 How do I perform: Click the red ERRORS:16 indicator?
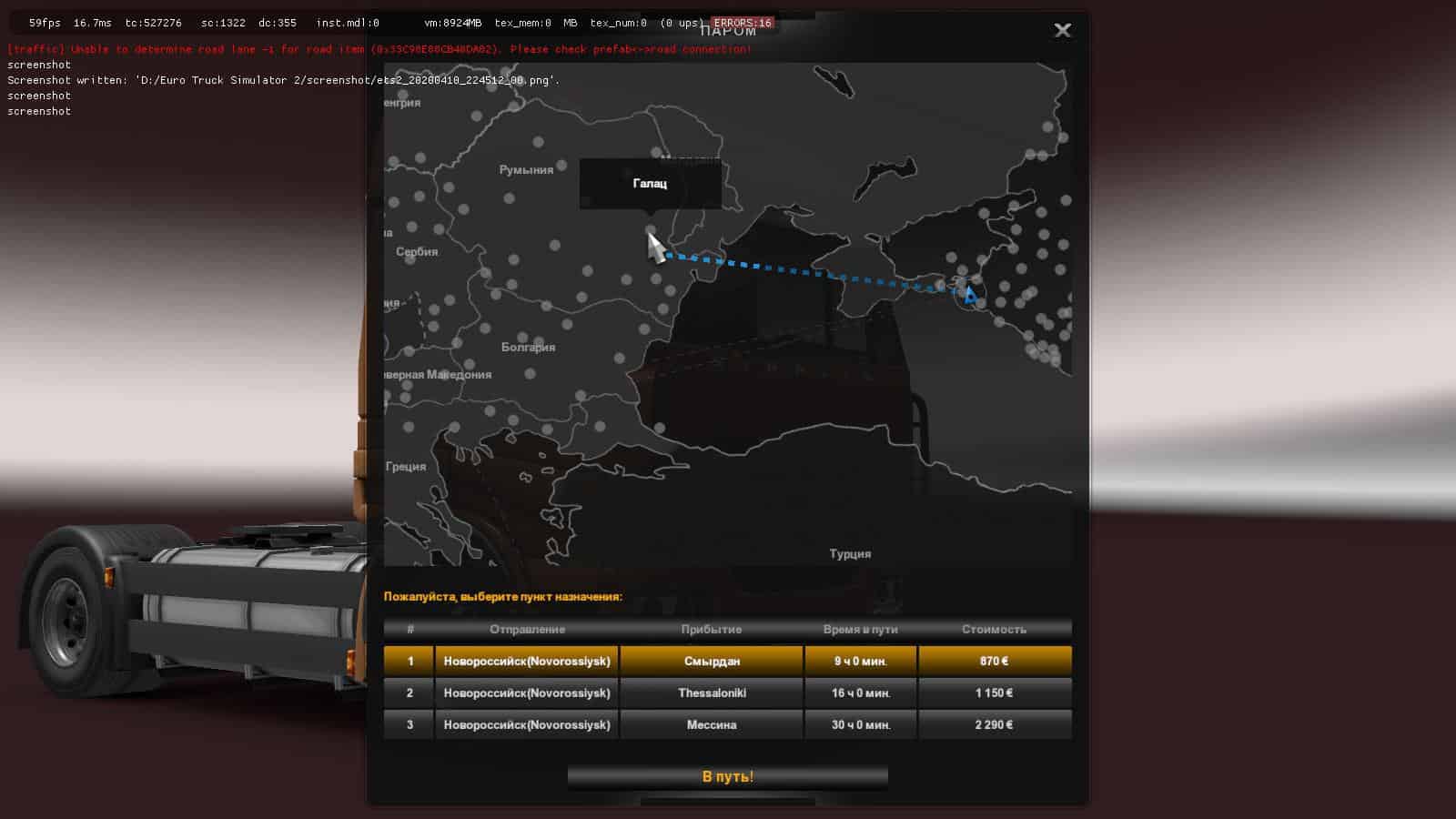coord(742,23)
